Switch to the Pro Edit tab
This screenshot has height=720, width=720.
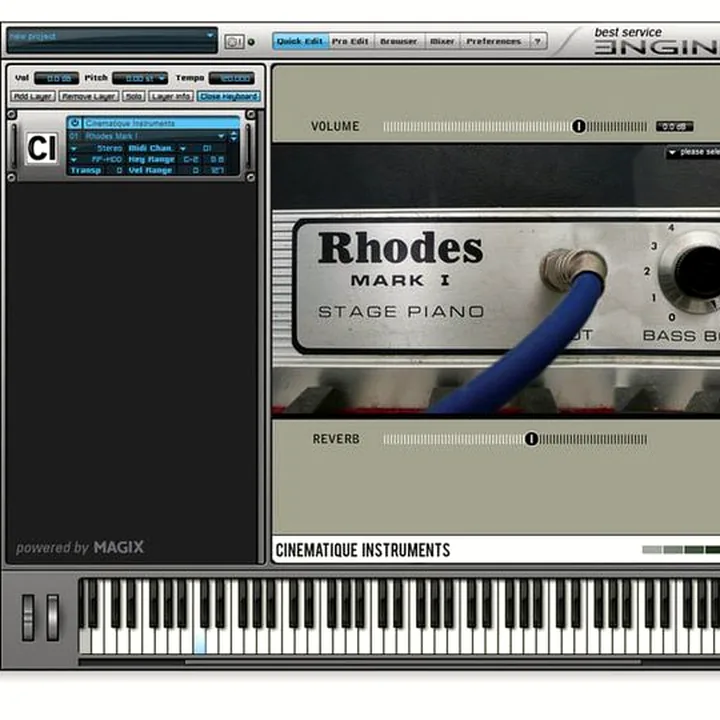click(x=350, y=41)
